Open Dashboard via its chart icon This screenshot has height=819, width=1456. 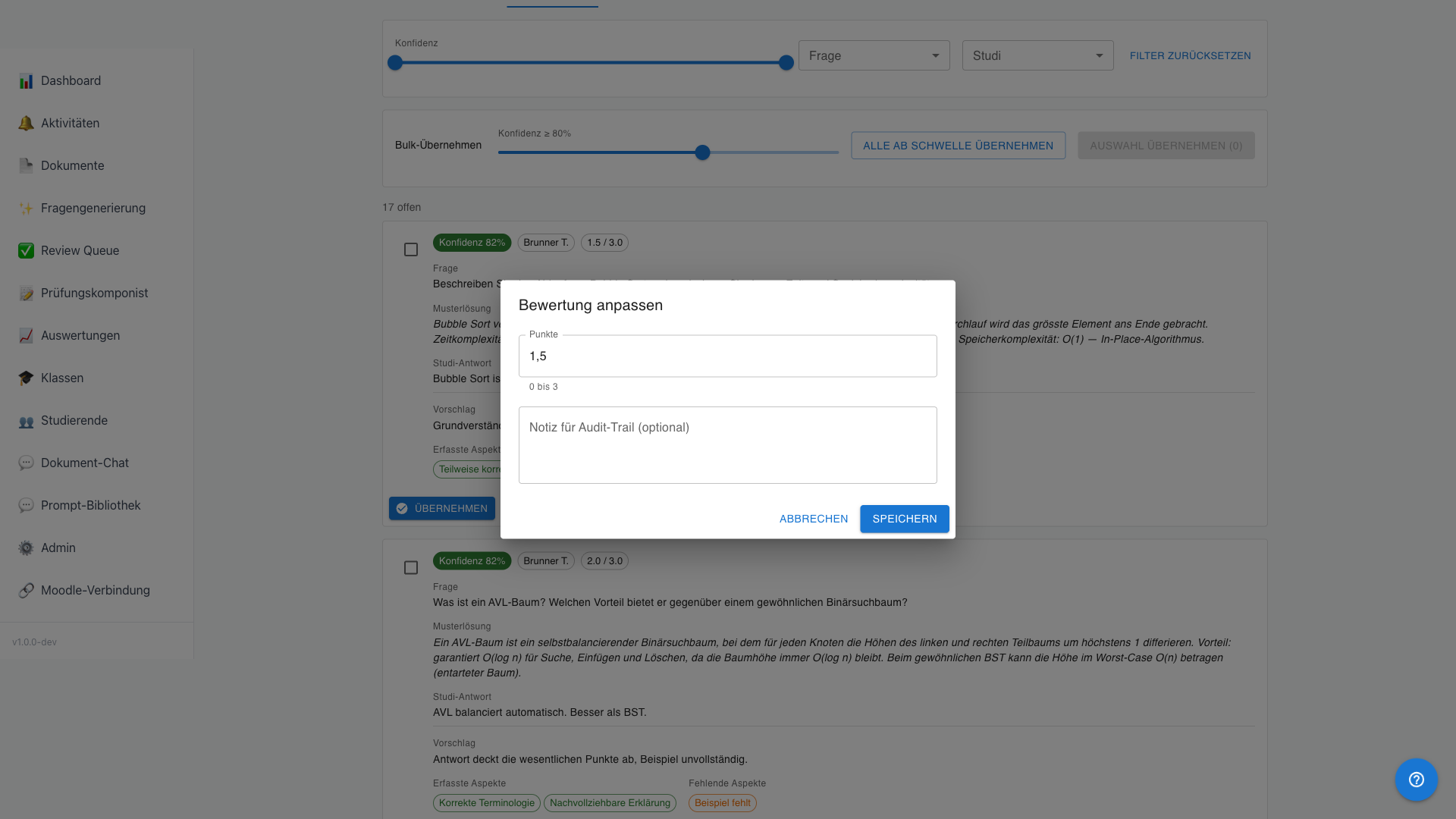point(26,81)
